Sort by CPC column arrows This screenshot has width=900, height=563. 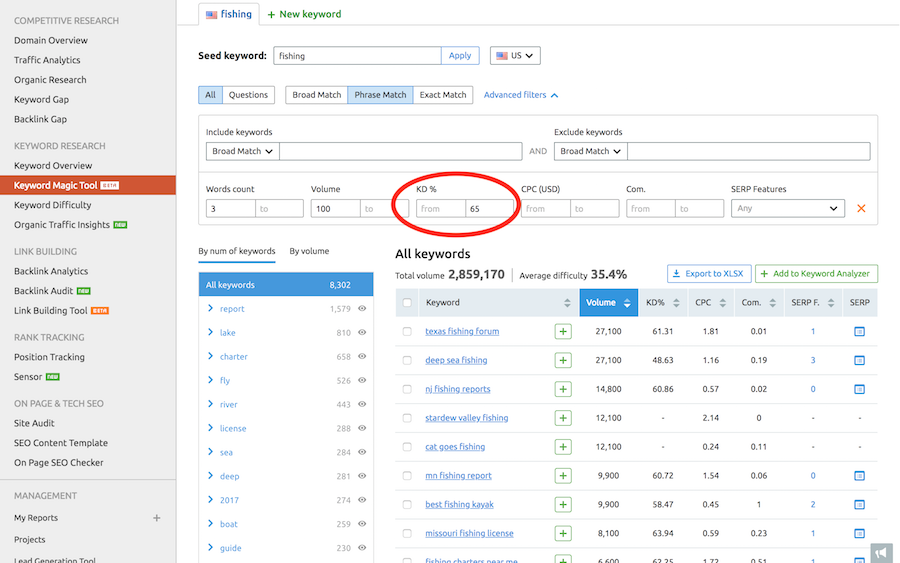click(x=723, y=303)
